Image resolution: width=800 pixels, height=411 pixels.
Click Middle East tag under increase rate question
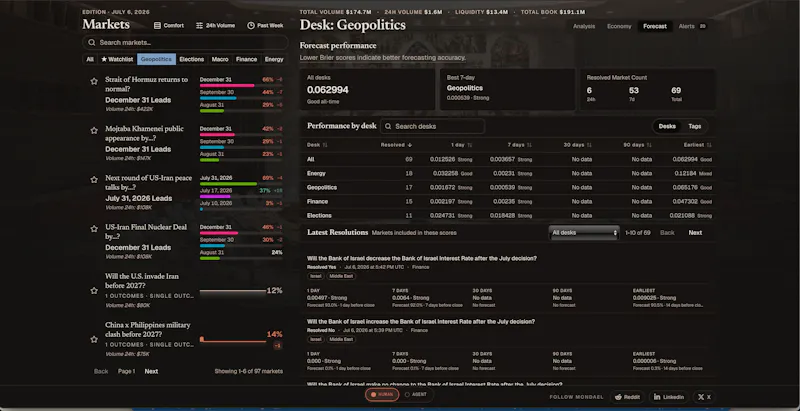341,340
